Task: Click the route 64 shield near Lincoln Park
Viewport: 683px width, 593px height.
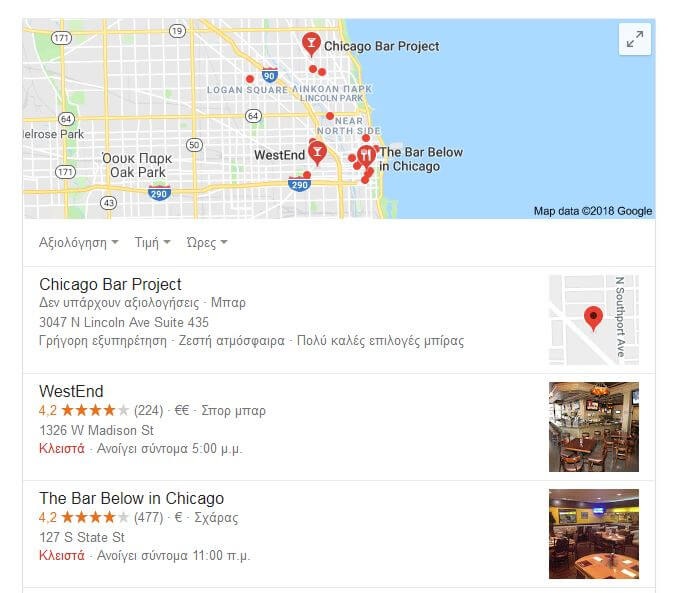Action: 254,116
